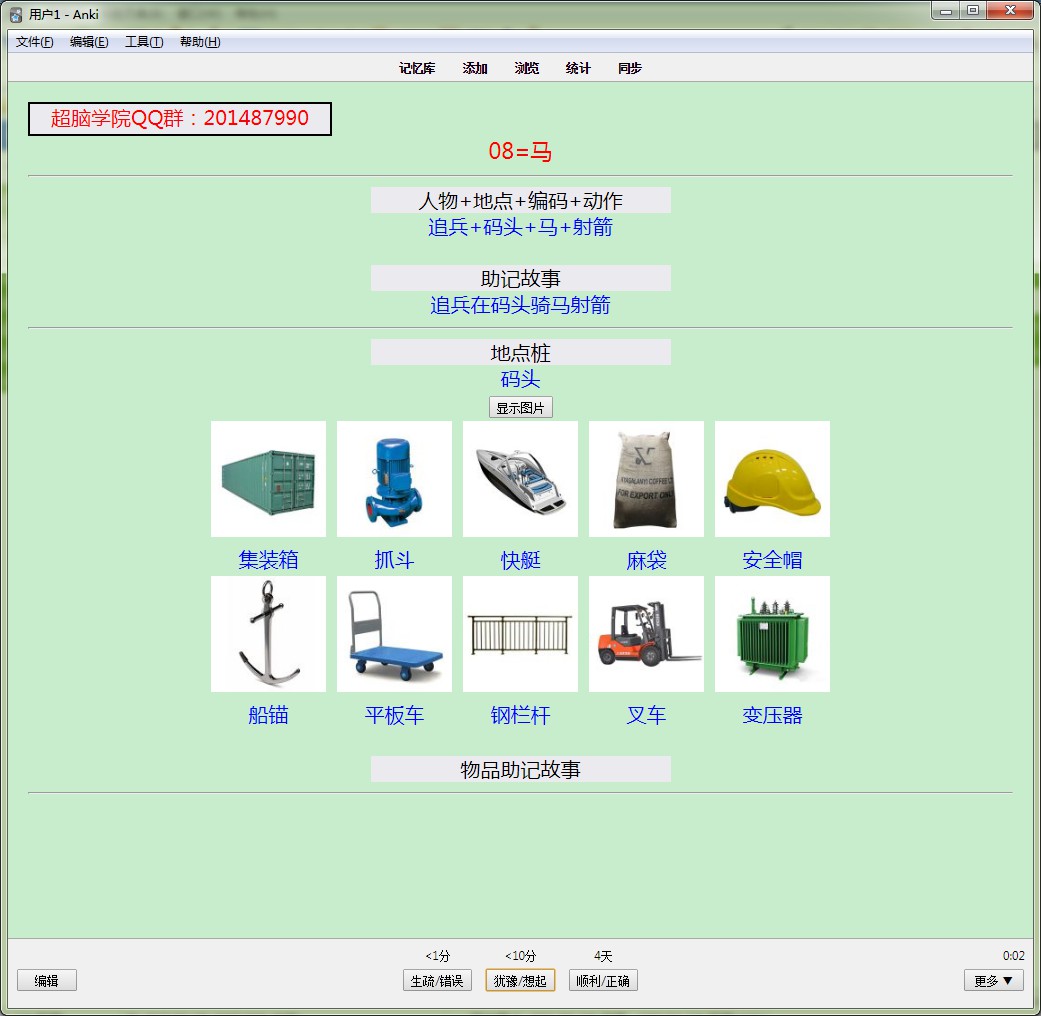The height and width of the screenshot is (1016, 1041).
Task: Click the 平板车 label
Action: (x=394, y=715)
